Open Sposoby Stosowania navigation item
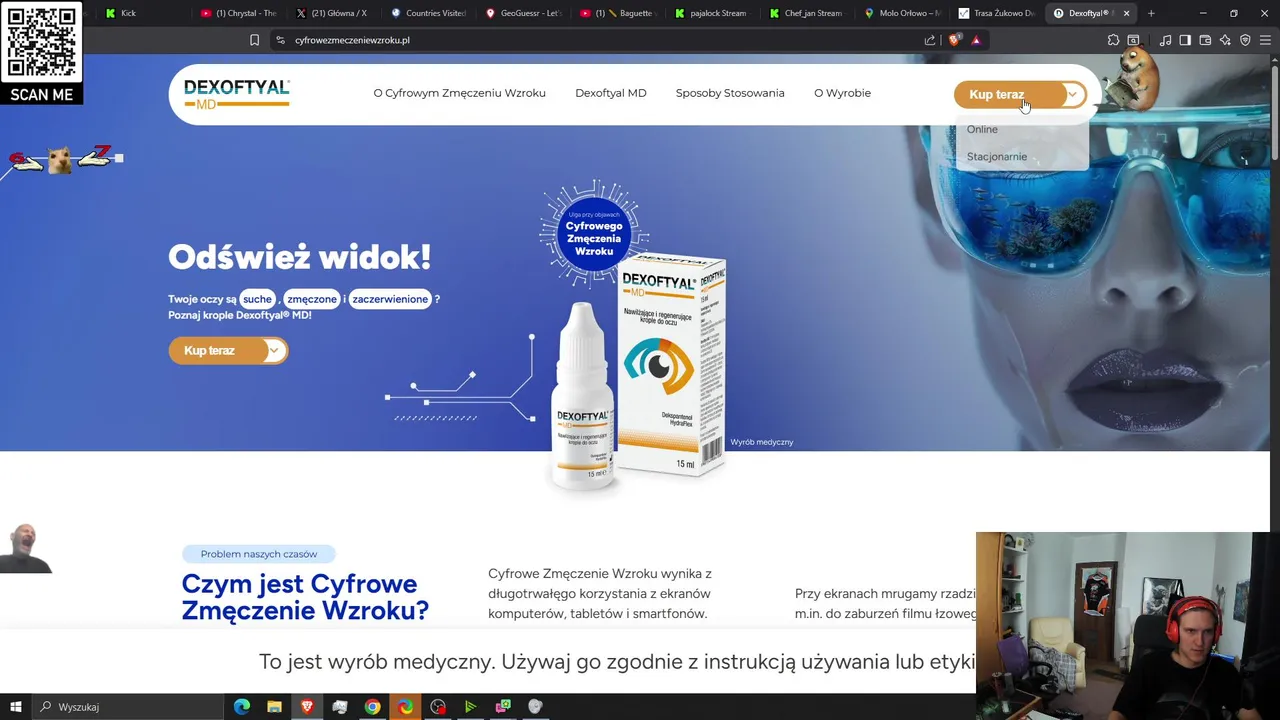Image resolution: width=1280 pixels, height=720 pixels. coord(730,93)
